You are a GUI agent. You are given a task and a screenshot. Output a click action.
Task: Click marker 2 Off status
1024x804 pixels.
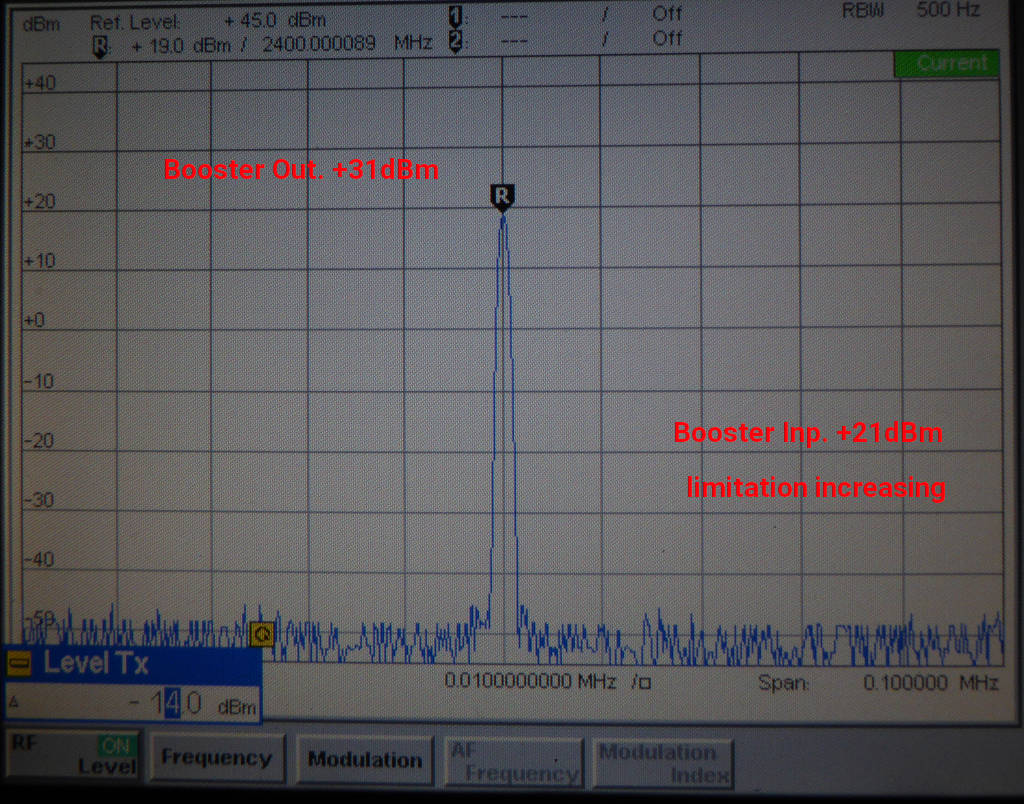click(x=667, y=39)
